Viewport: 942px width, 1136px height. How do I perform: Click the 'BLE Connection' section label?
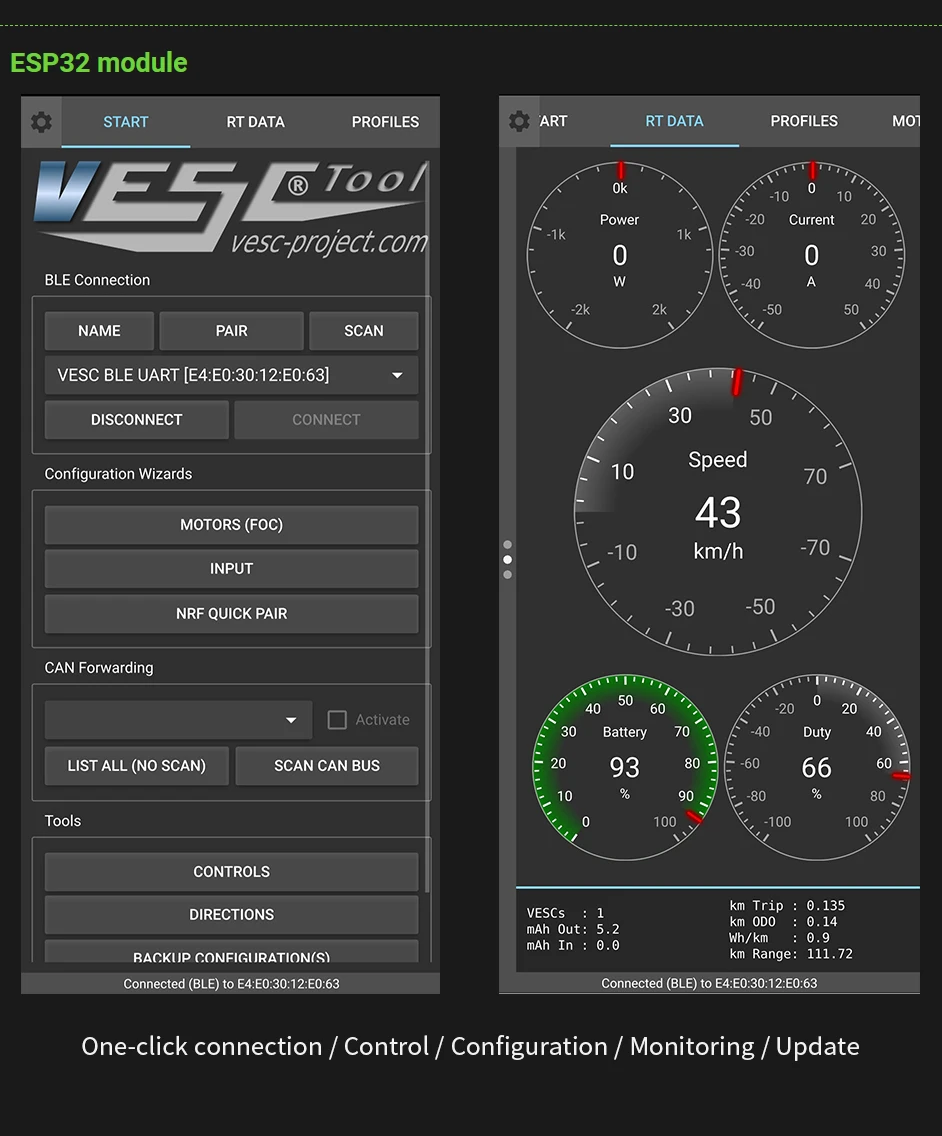(97, 280)
